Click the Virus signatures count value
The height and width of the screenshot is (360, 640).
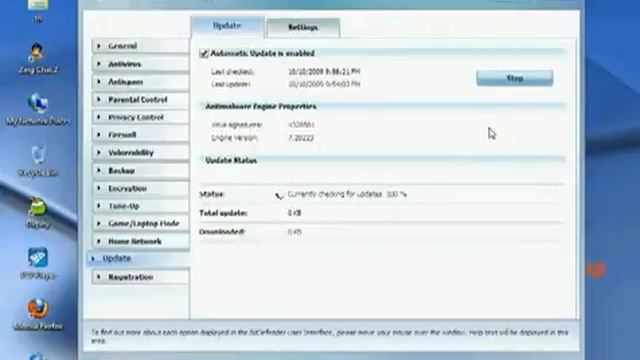tap(301, 124)
